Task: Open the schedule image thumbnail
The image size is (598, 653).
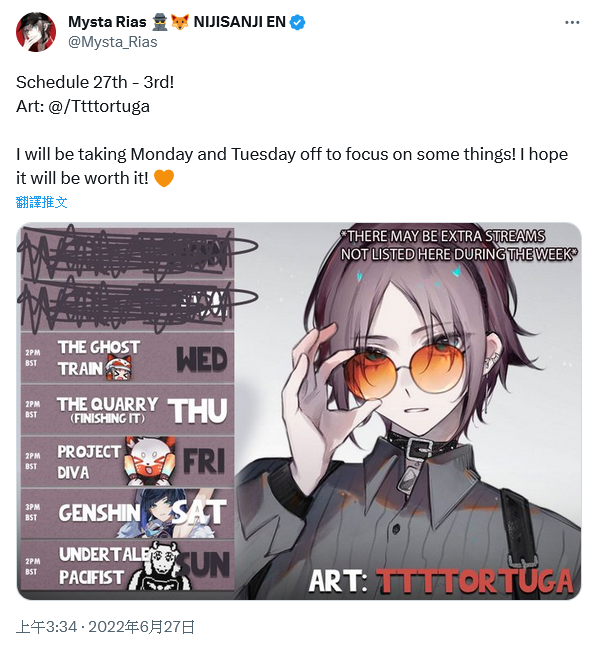Action: pos(299,411)
